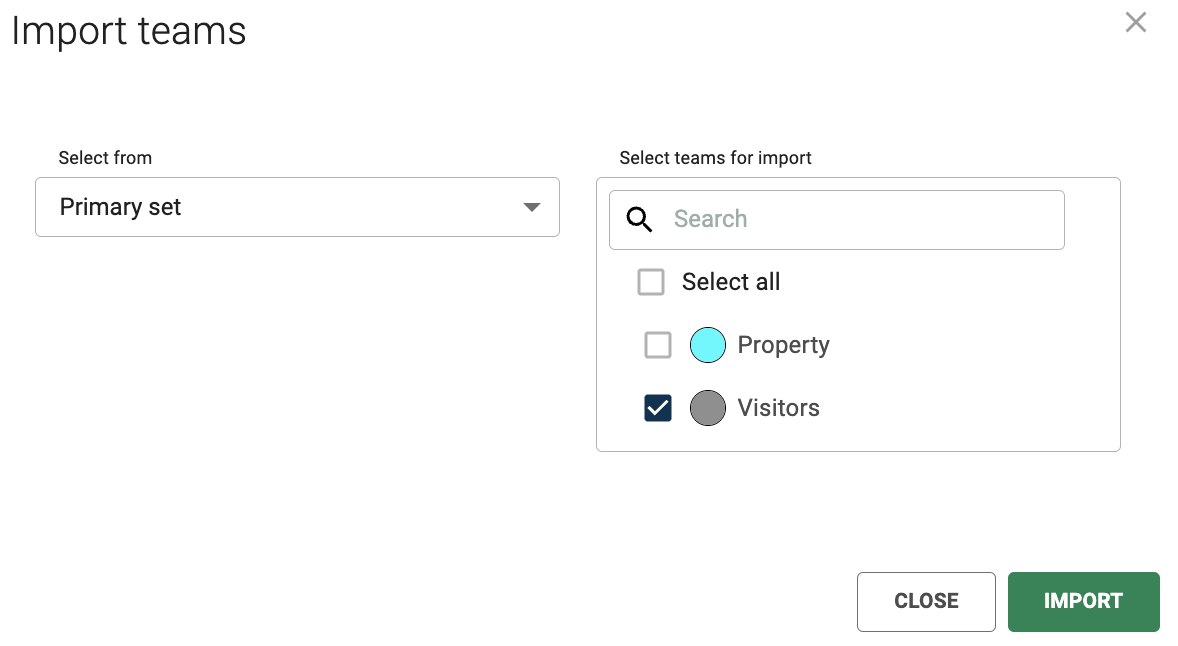Click the Search teams text field

(x=860, y=219)
